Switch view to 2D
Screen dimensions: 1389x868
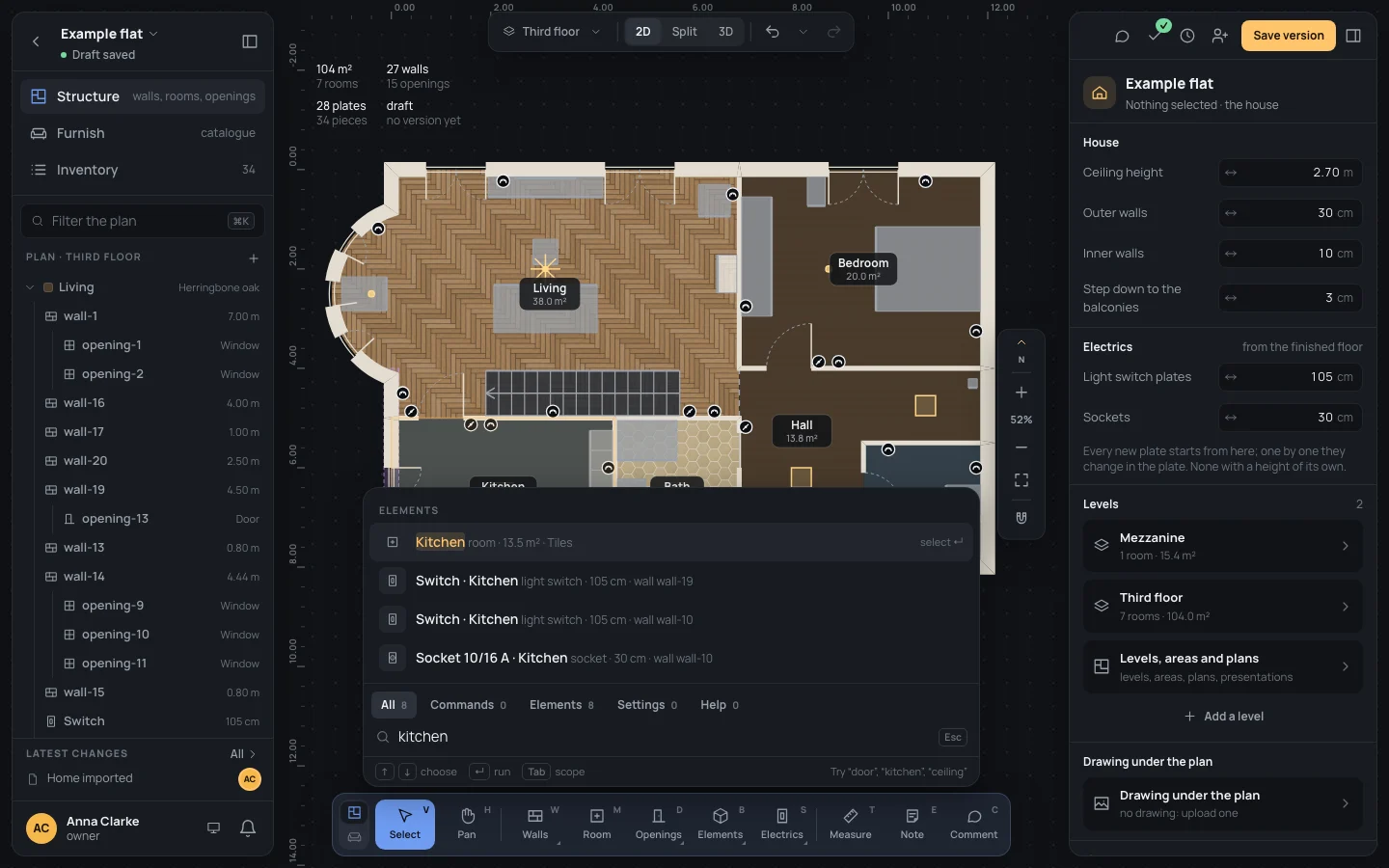point(642,32)
